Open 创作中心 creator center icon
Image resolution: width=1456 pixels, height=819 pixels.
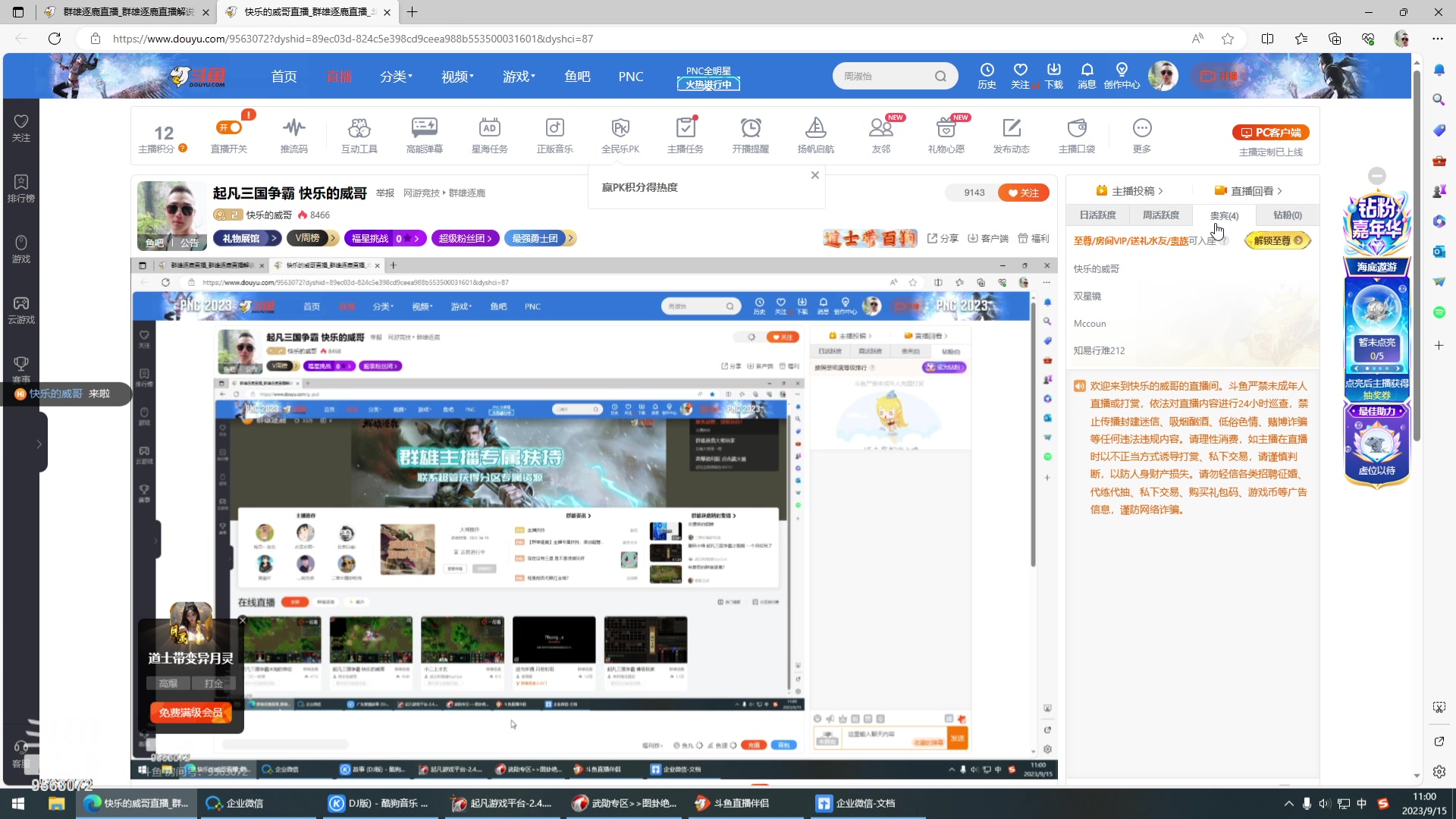[1122, 76]
